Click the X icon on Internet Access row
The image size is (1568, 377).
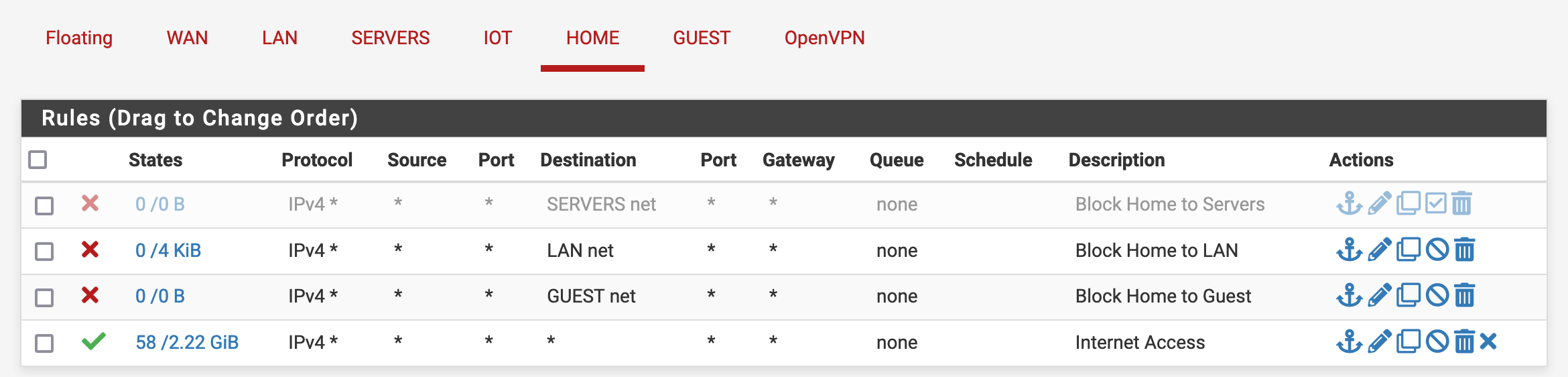(1488, 341)
